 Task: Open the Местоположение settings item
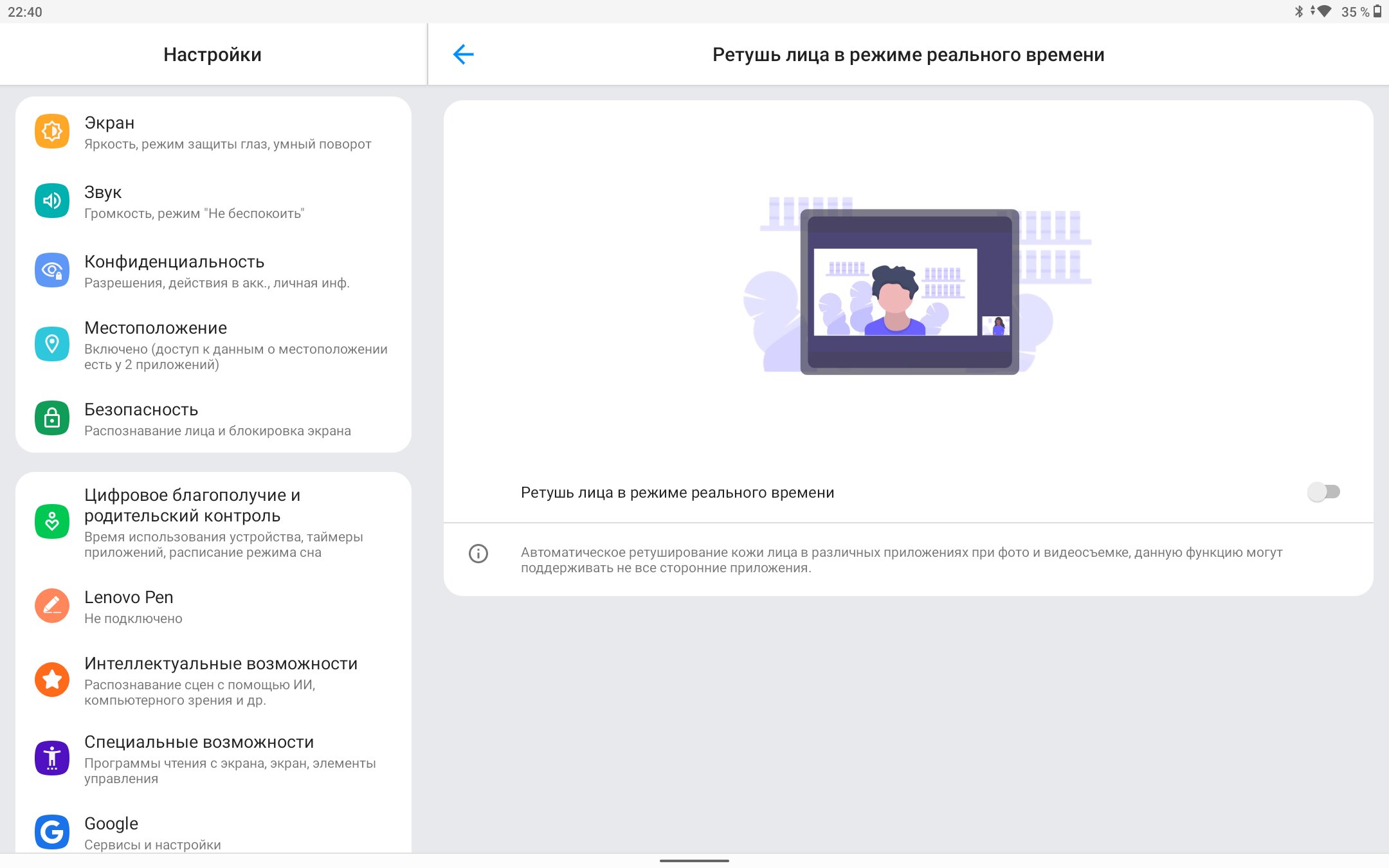pos(235,345)
